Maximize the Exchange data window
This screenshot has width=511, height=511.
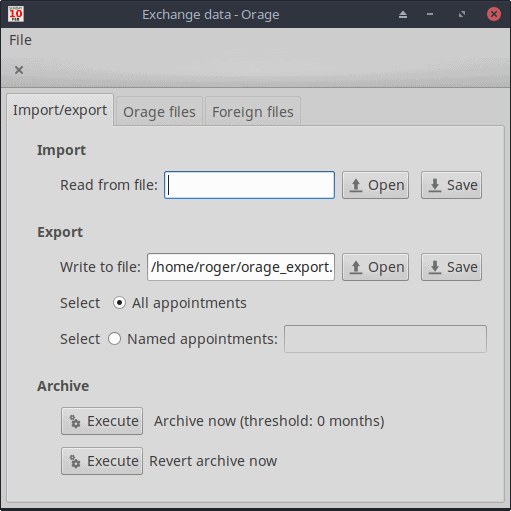(462, 14)
